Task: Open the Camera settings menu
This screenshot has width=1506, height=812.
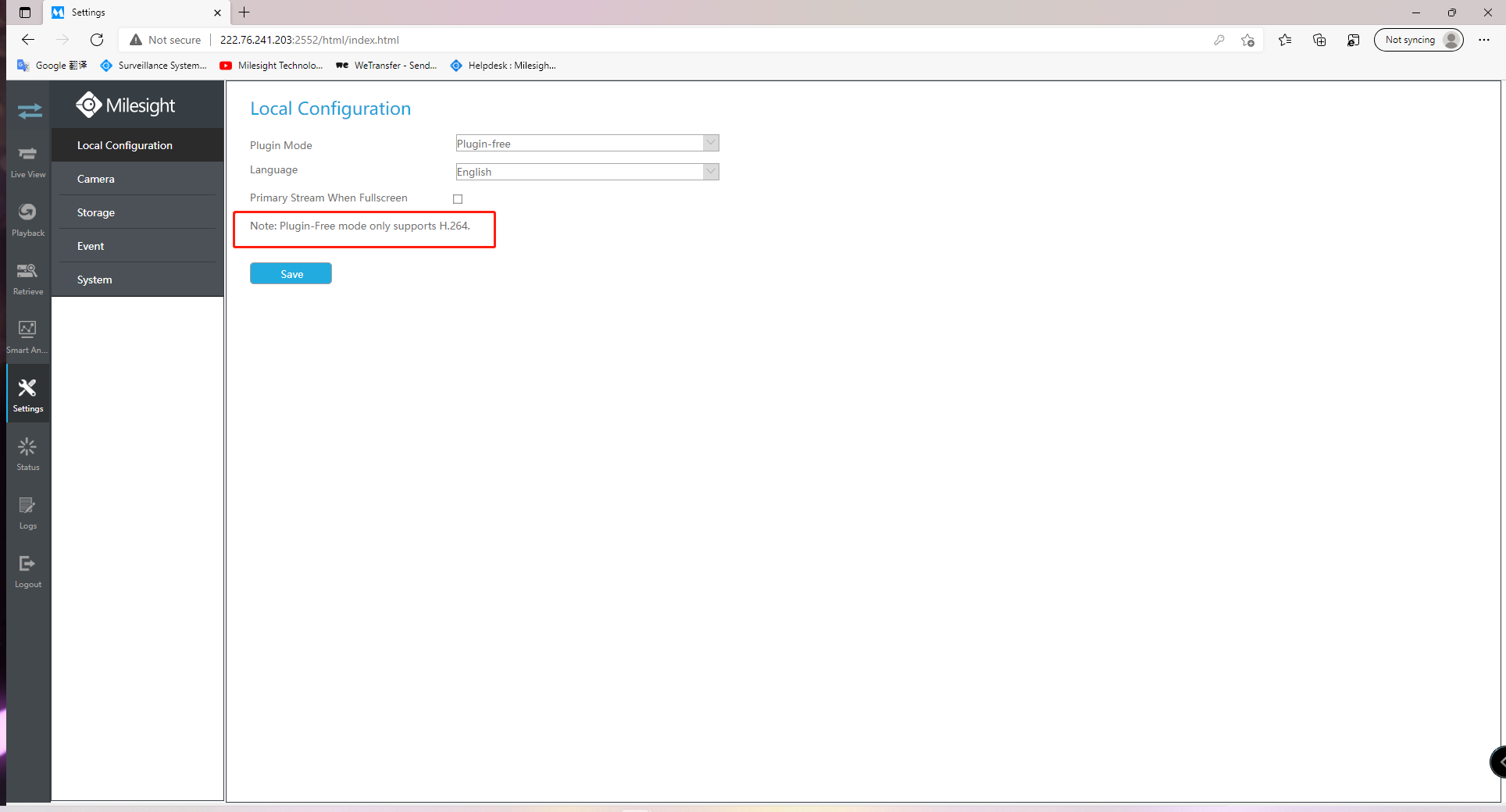Action: pos(137,179)
